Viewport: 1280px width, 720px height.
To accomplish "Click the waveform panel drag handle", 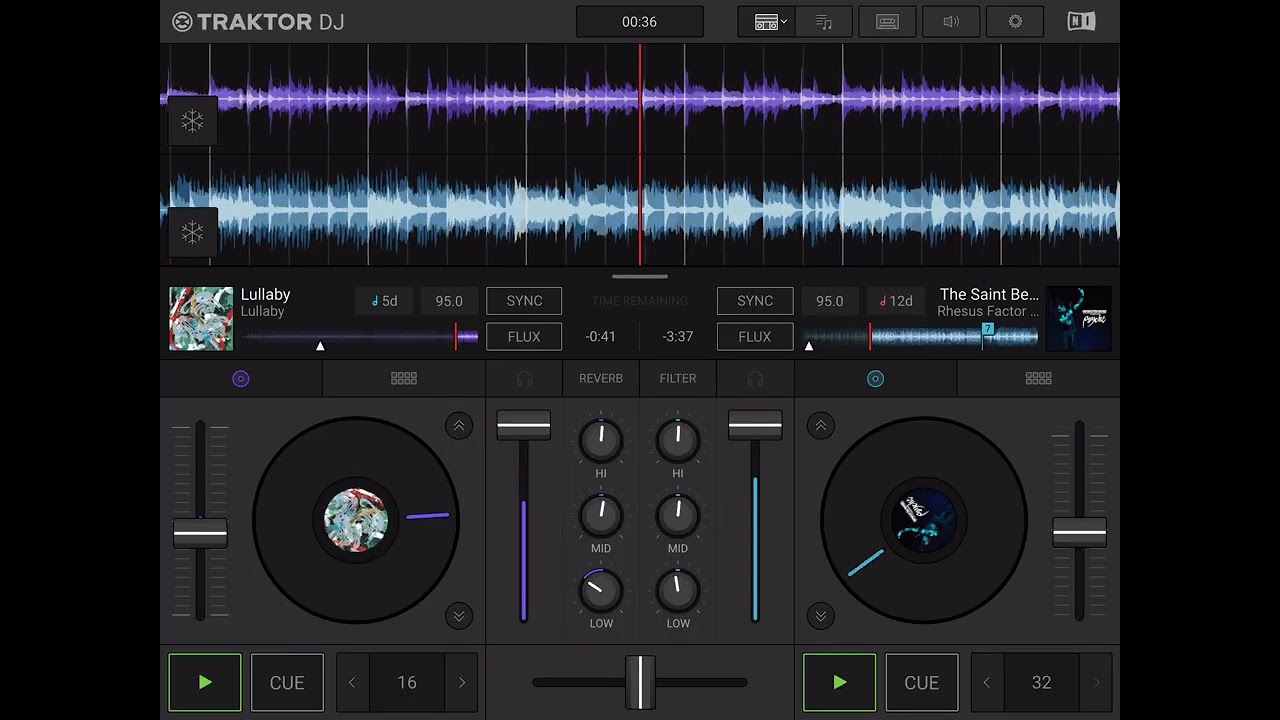I will 640,276.
